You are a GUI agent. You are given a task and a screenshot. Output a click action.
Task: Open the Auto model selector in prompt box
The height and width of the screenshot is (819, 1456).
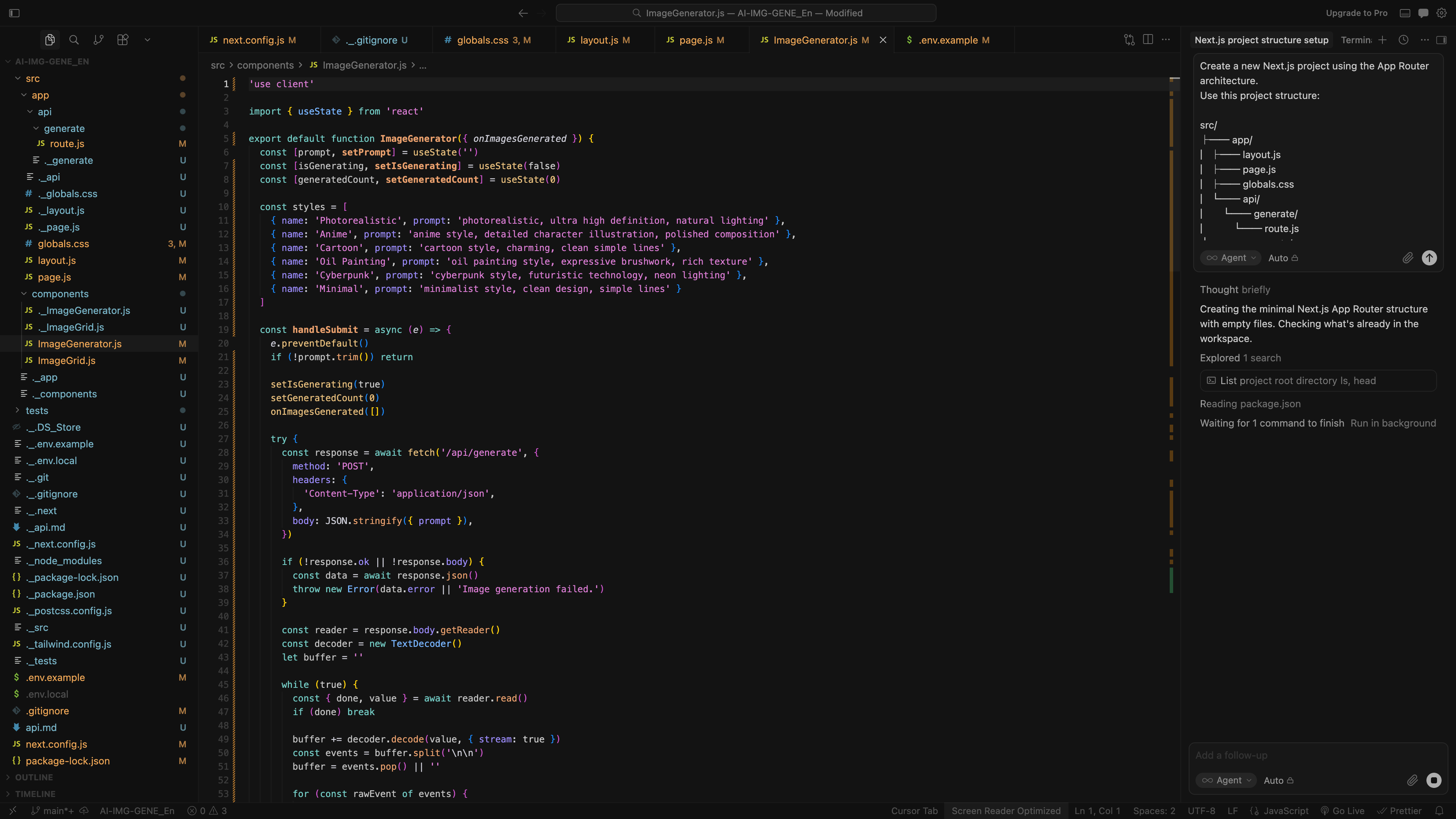pos(1283,258)
